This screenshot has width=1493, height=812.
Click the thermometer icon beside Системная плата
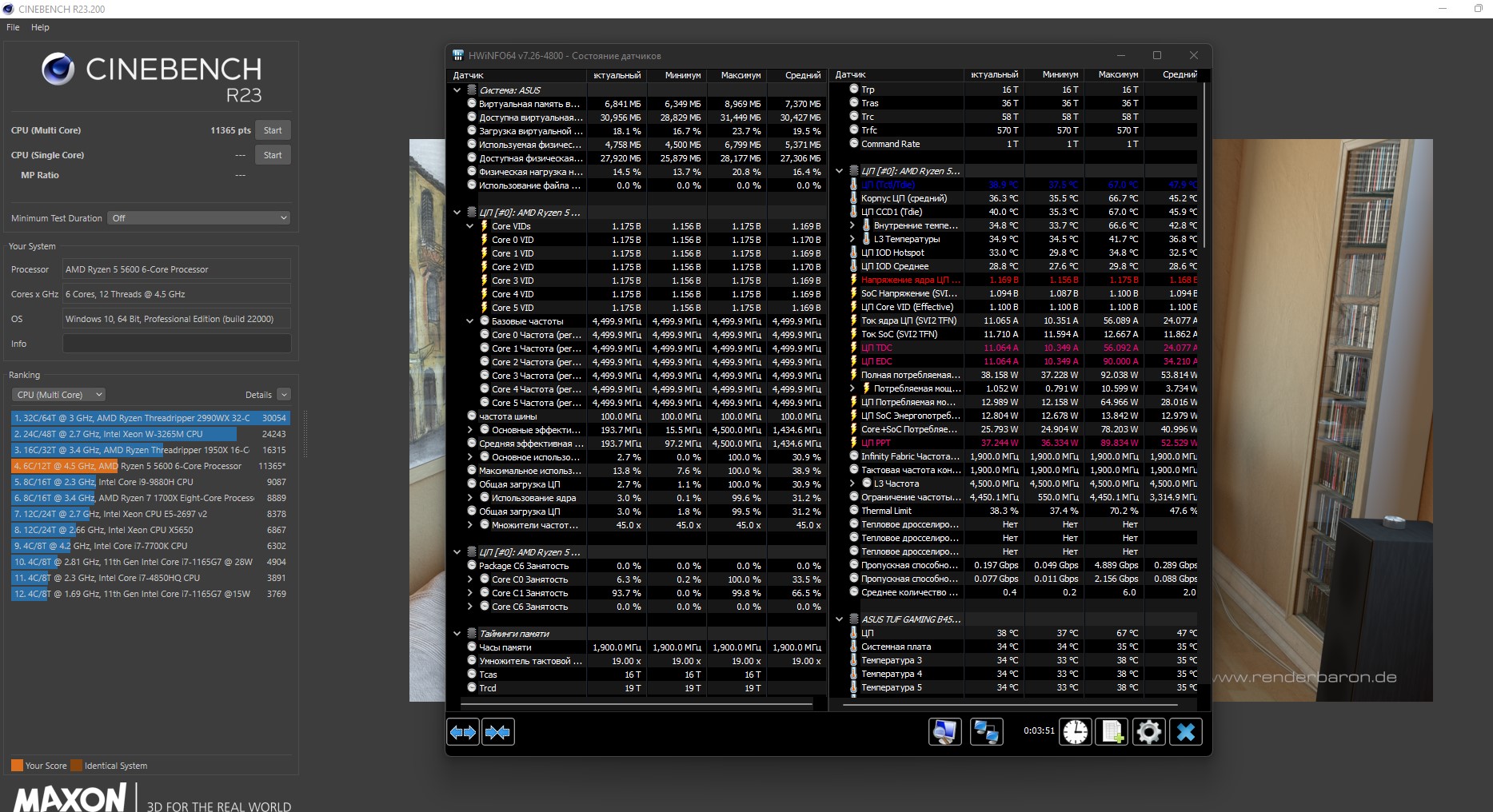[x=854, y=647]
